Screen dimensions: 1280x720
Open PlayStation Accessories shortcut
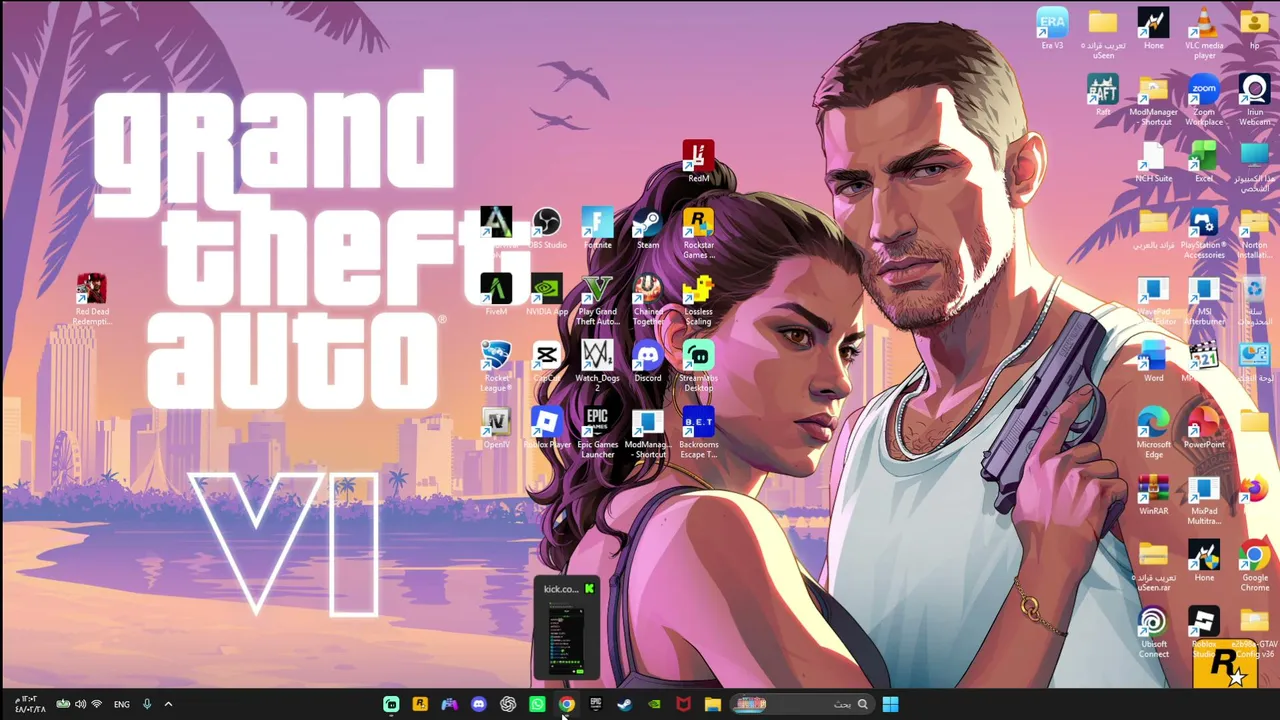(x=1204, y=234)
